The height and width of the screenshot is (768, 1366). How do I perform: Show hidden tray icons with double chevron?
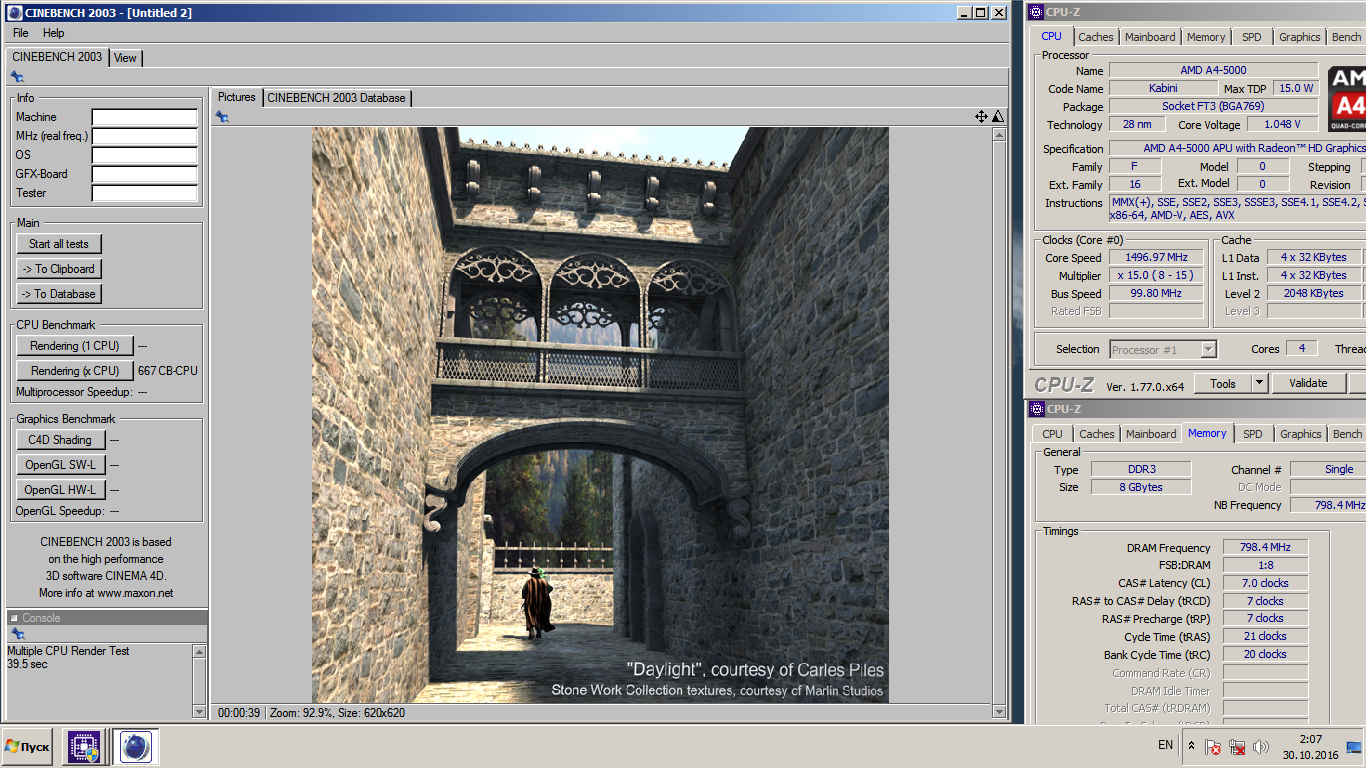click(x=1191, y=746)
